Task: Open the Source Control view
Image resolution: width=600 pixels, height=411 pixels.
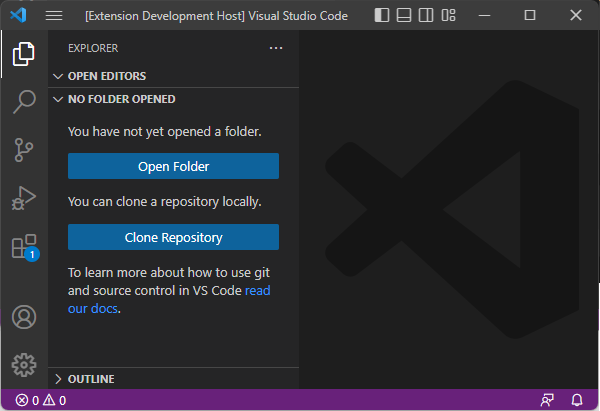Action: (x=24, y=150)
